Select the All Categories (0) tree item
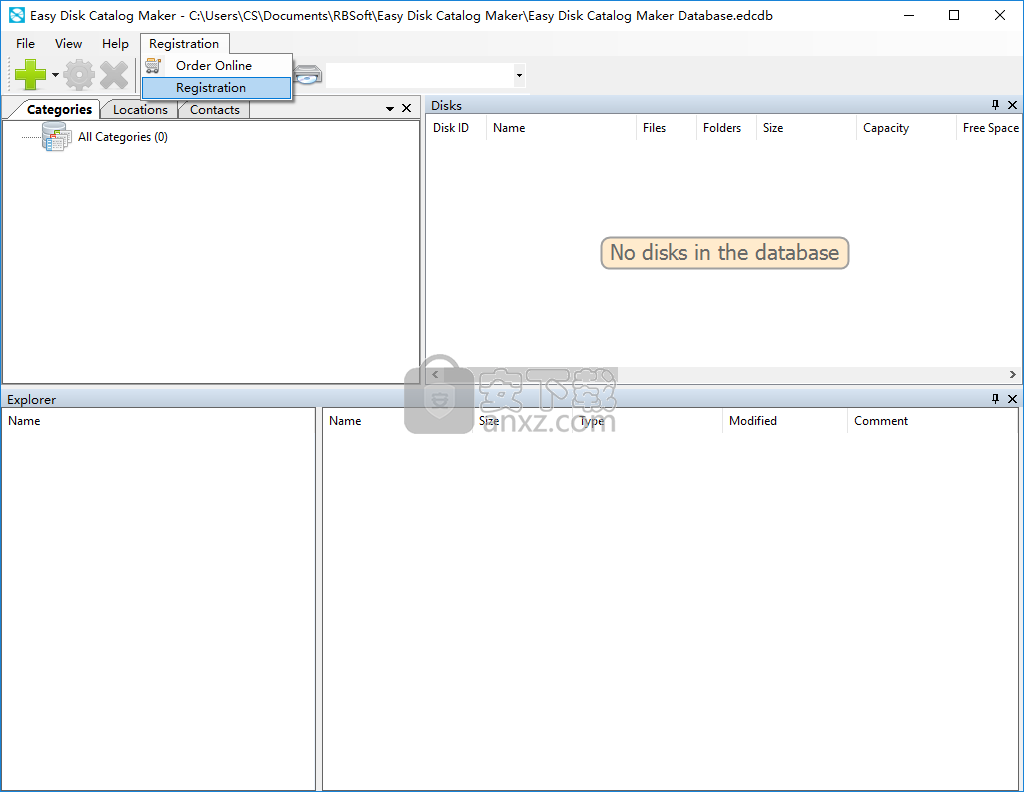 [x=123, y=136]
